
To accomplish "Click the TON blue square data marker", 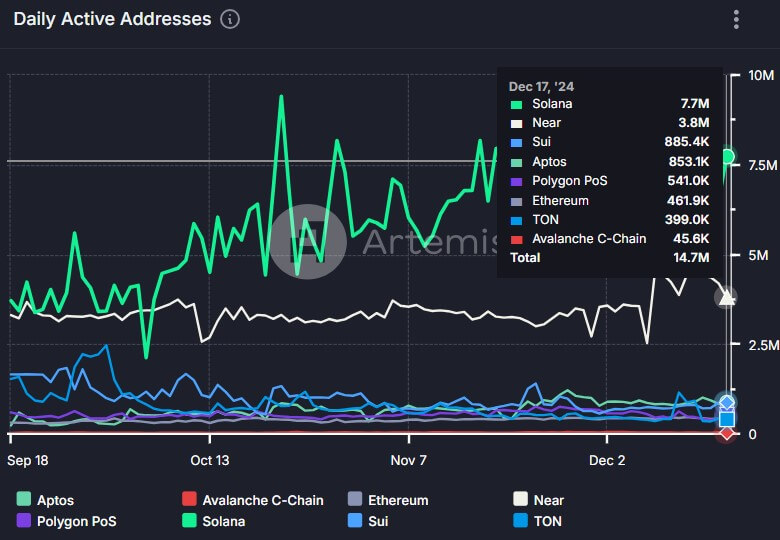I will (727, 419).
